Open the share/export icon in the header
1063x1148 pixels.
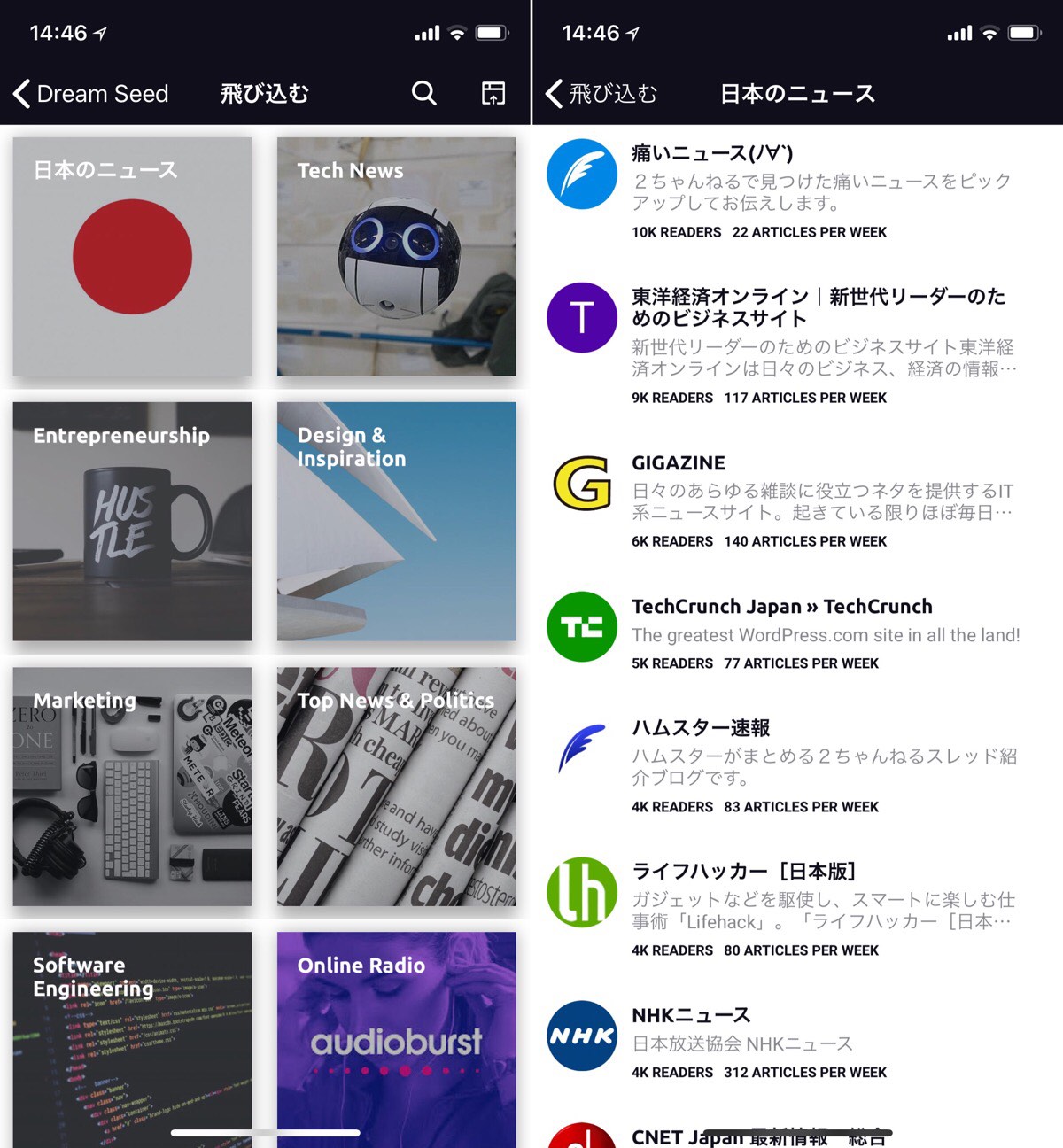point(493,93)
